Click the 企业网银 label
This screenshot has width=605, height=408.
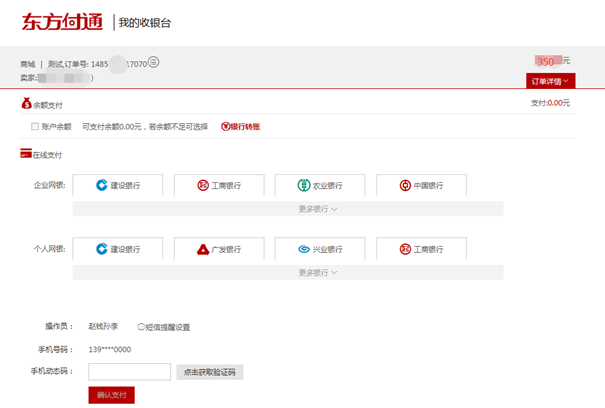pyautogui.click(x=49, y=185)
